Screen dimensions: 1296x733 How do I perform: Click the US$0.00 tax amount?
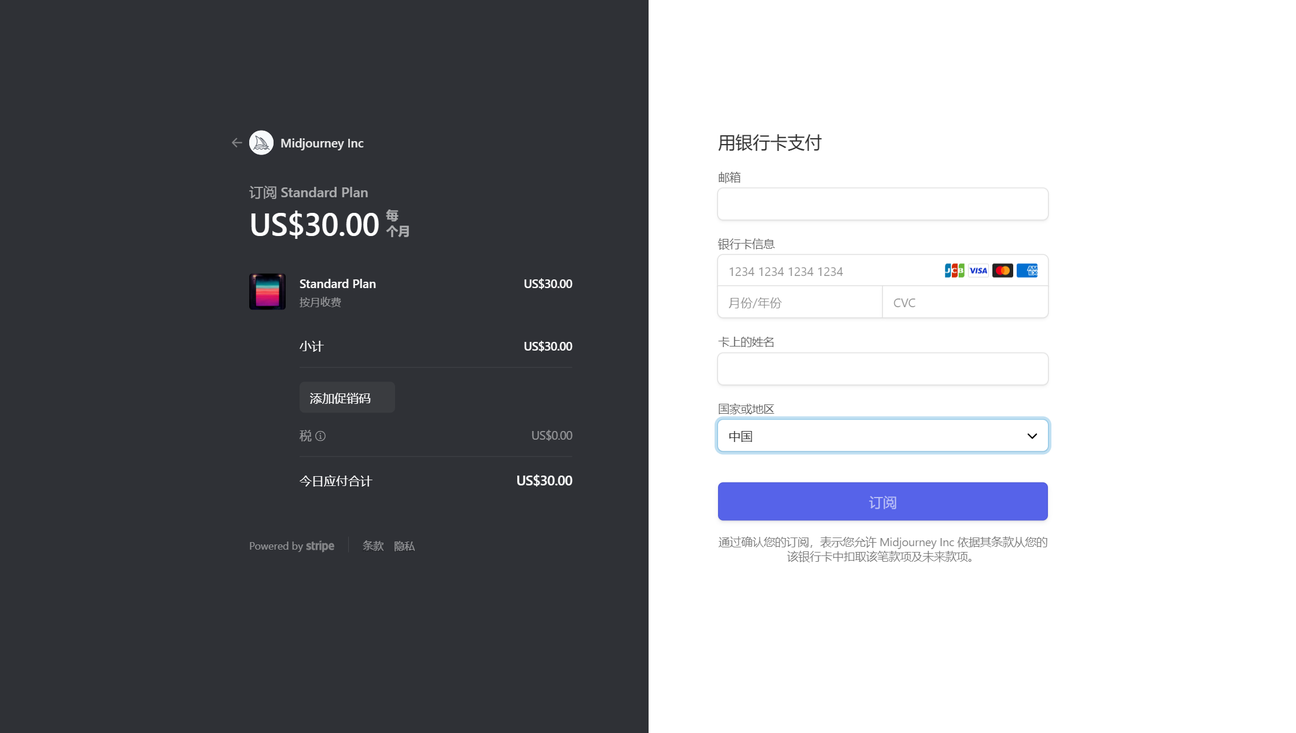pyautogui.click(x=552, y=436)
